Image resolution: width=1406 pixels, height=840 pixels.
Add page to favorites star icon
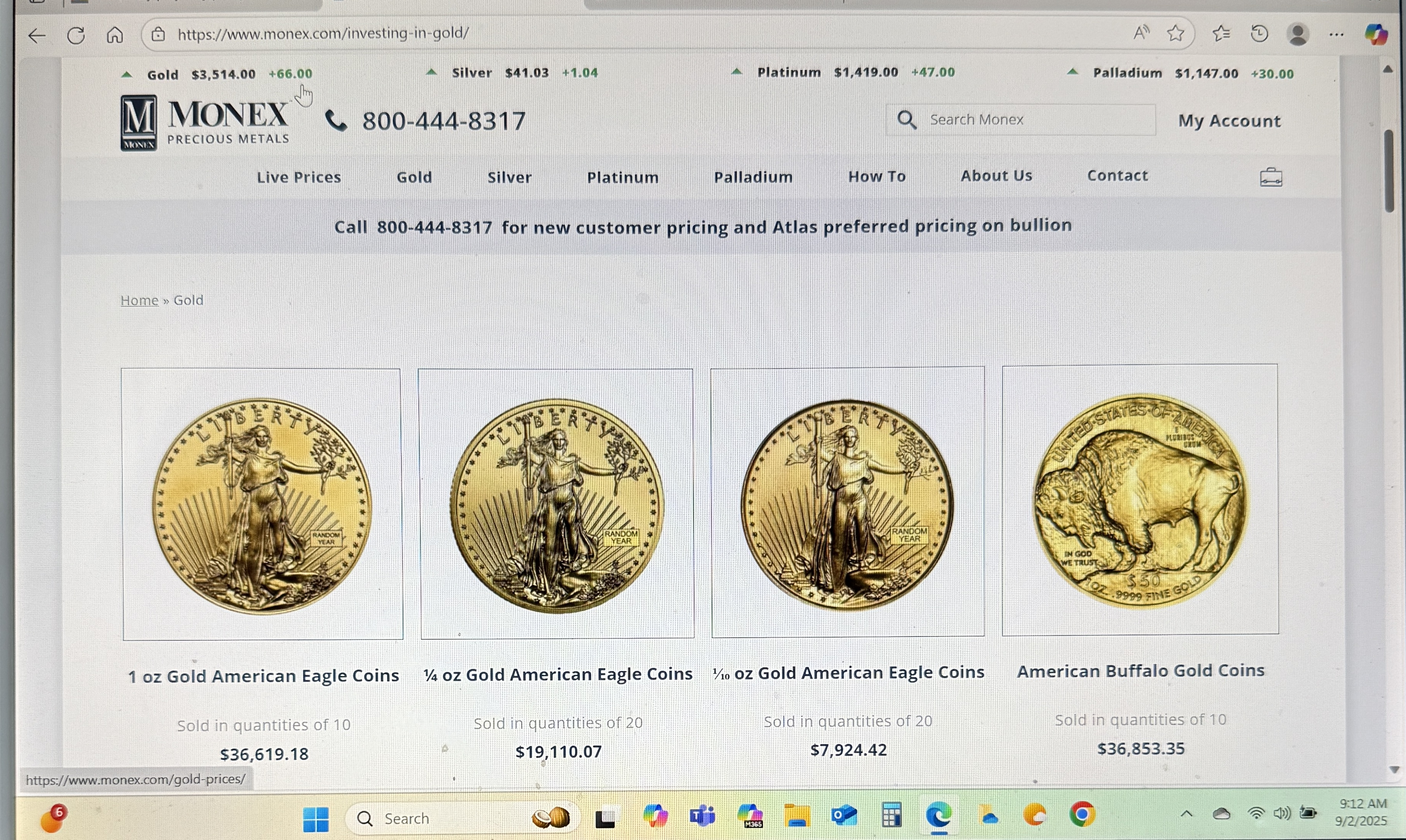[x=1176, y=33]
